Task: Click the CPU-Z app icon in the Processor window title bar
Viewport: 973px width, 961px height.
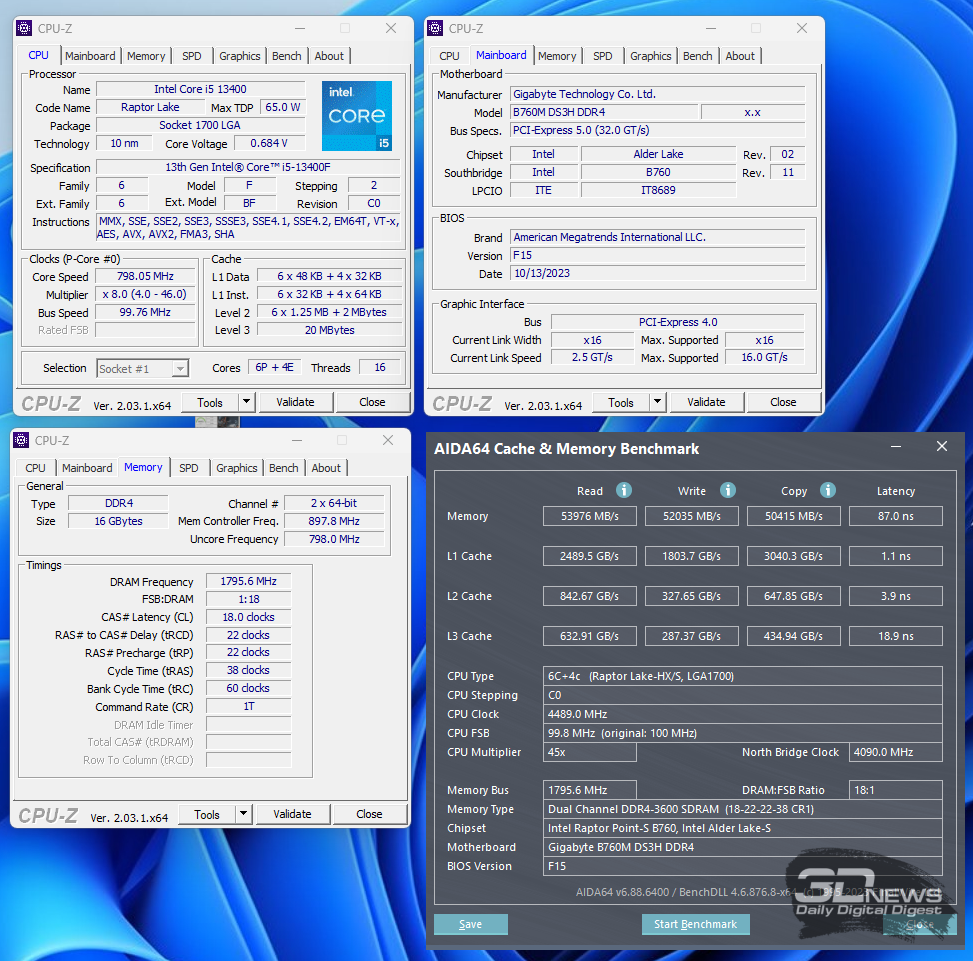Action: [24, 28]
